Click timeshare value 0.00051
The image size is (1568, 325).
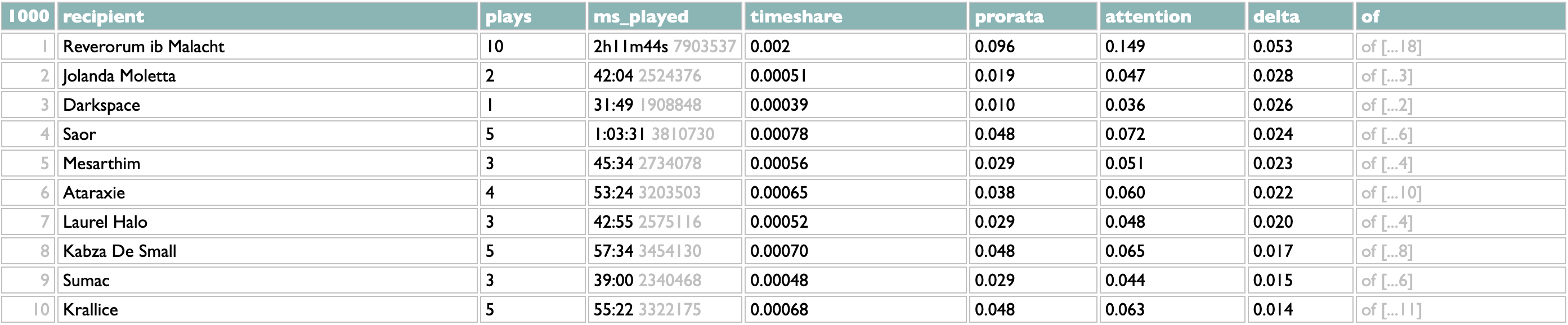pyautogui.click(x=778, y=75)
